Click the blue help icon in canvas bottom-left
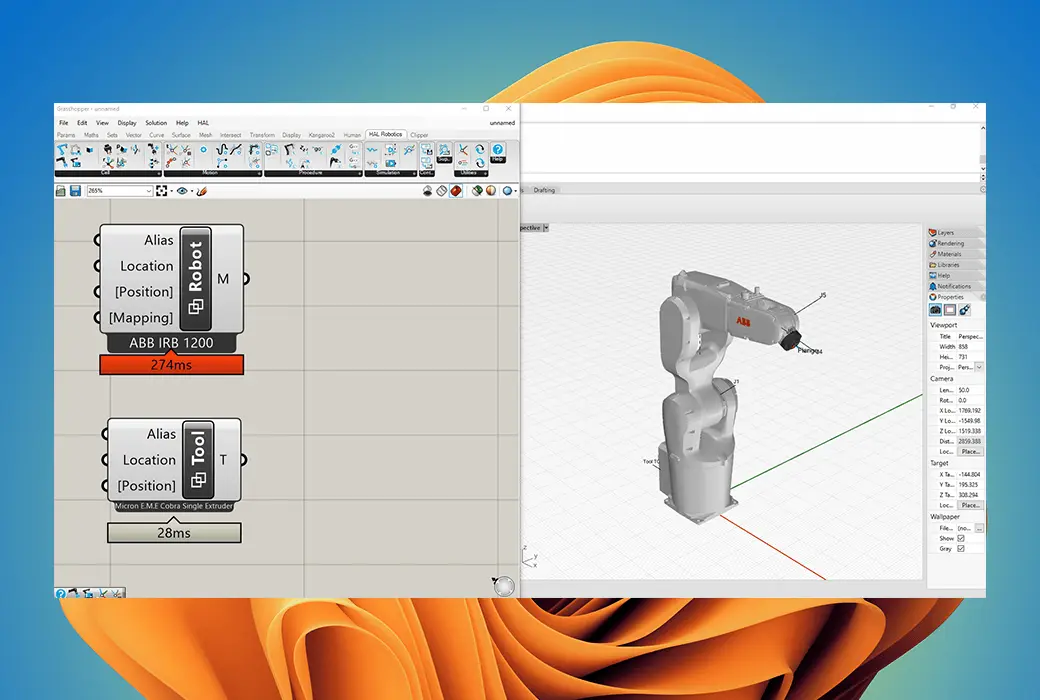Viewport: 1040px width, 700px height. point(60,594)
